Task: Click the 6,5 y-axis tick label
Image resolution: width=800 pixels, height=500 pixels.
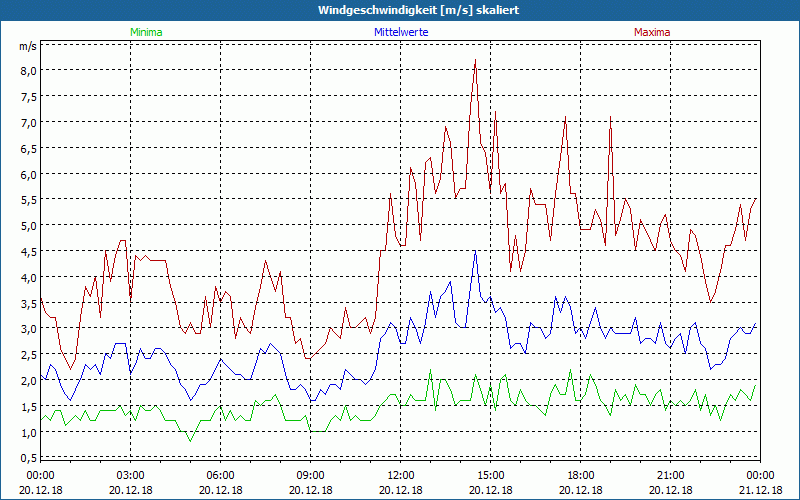Action: click(29, 149)
